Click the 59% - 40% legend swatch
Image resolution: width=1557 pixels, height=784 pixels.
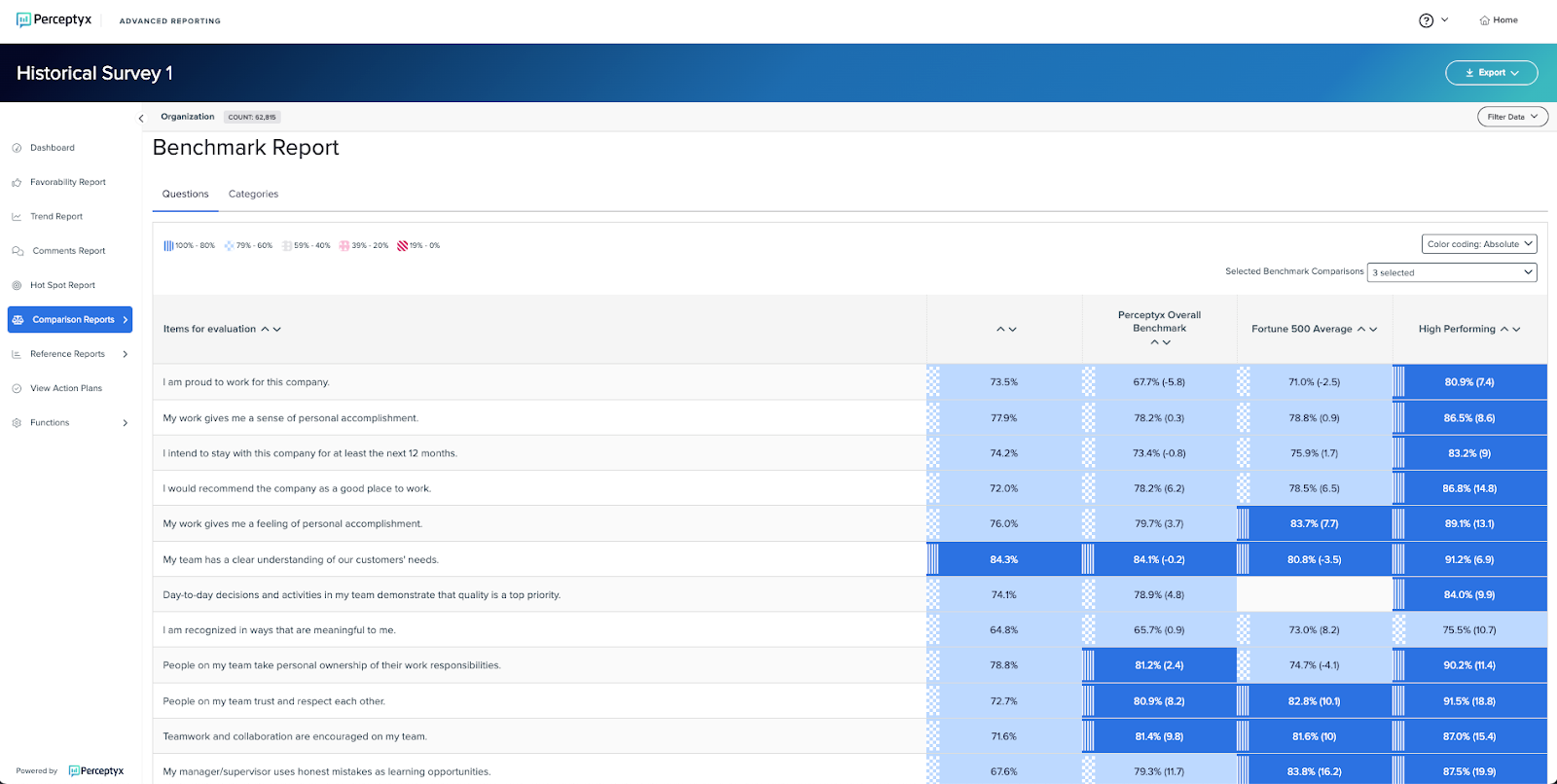click(287, 246)
